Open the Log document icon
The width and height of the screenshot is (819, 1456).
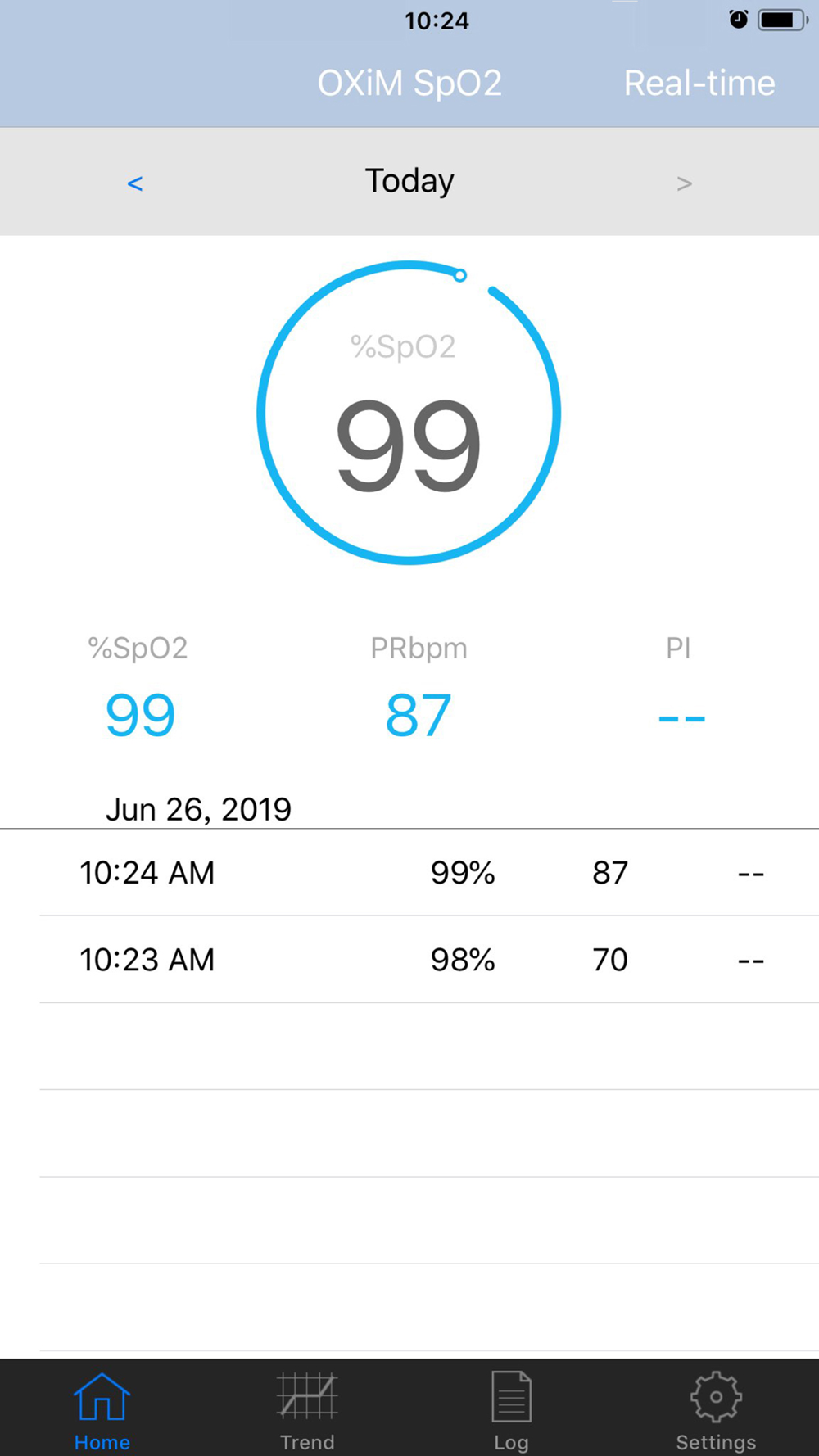pyautogui.click(x=511, y=1397)
